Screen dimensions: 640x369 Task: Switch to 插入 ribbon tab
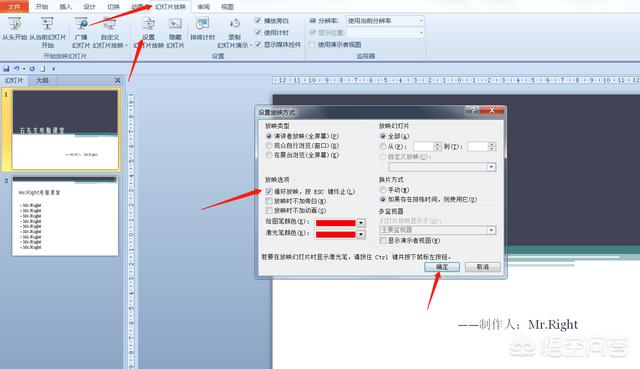65,7
